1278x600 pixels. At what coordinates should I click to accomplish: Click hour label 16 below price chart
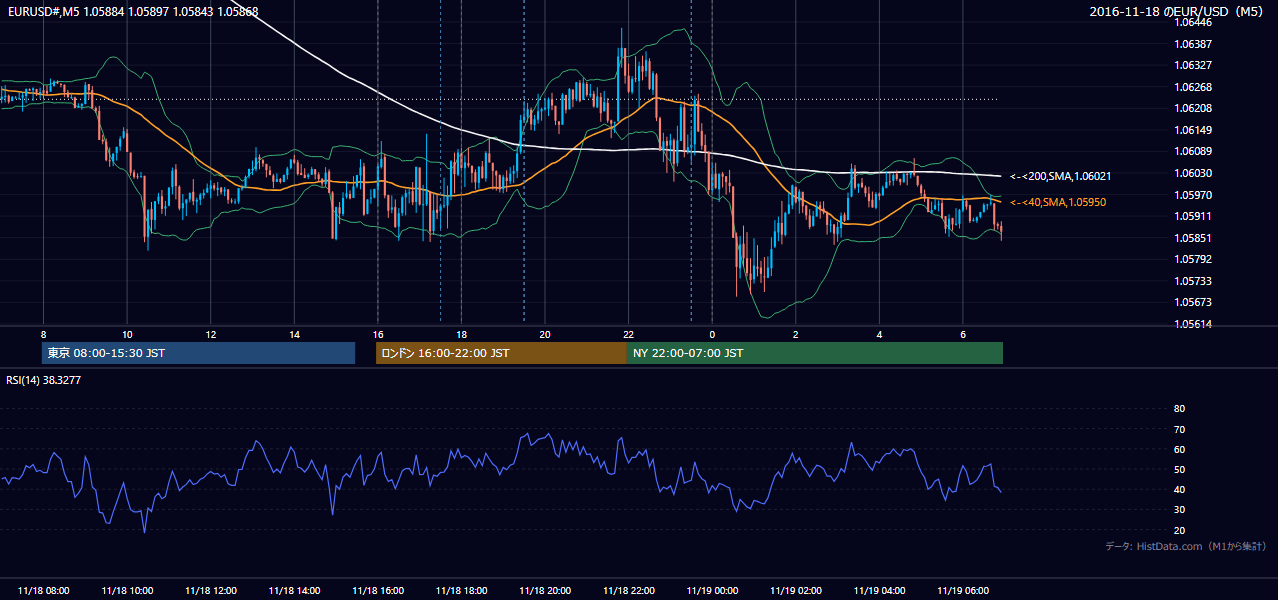tap(378, 334)
